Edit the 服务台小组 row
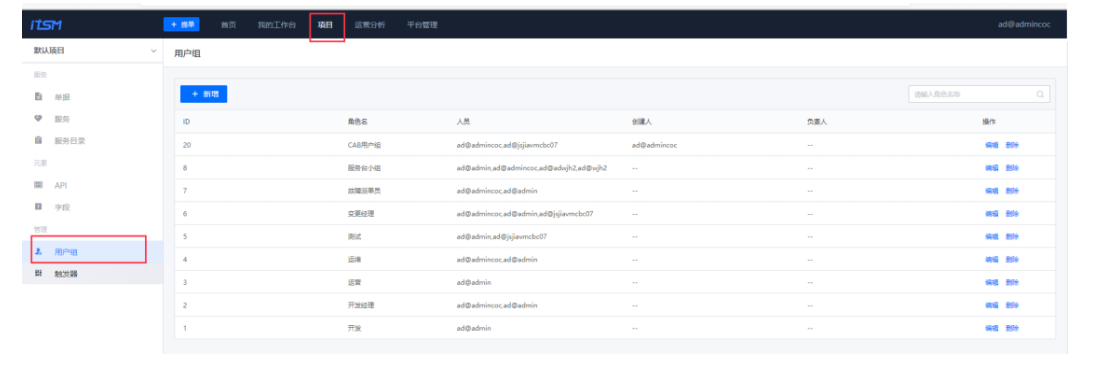Image resolution: width=1096 pixels, height=370 pixels. pyautogui.click(x=991, y=168)
